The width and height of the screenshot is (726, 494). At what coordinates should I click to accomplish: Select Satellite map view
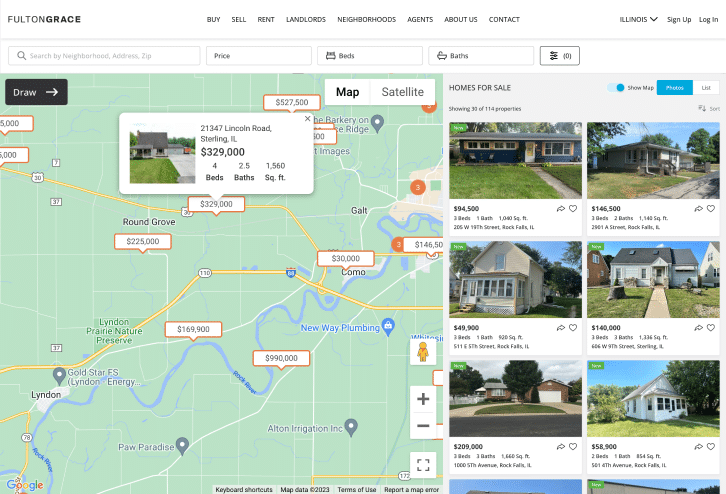click(402, 92)
